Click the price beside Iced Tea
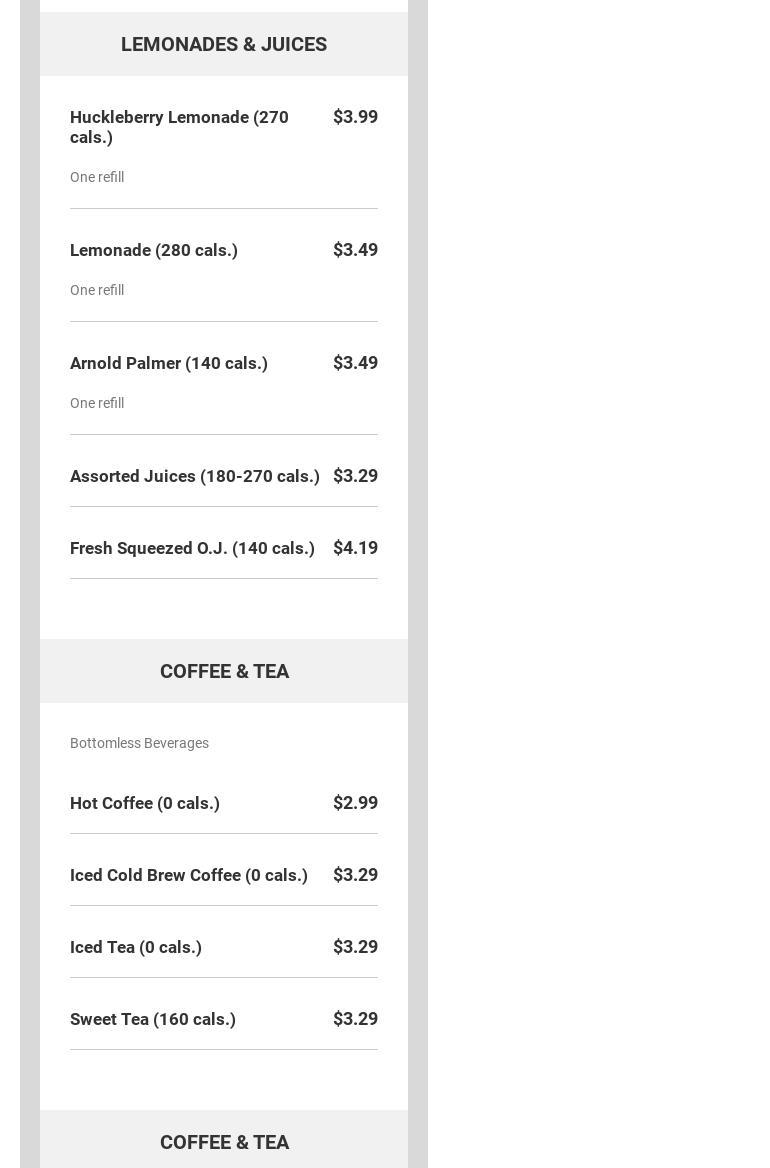The height and width of the screenshot is (1168, 770). [x=355, y=947]
